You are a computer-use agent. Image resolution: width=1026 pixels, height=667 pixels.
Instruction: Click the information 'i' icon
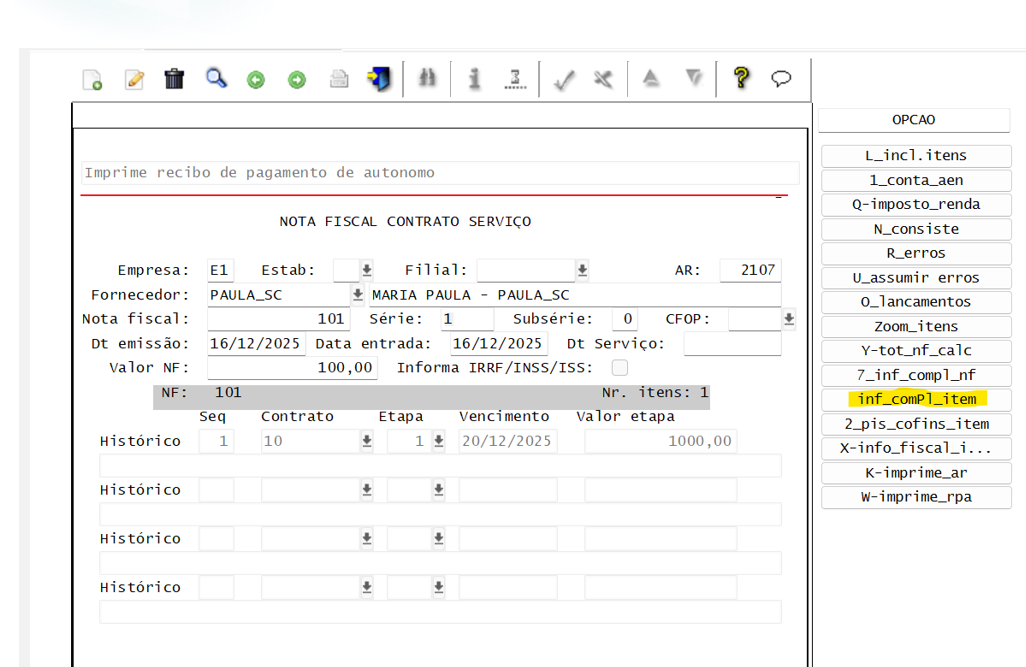point(474,79)
